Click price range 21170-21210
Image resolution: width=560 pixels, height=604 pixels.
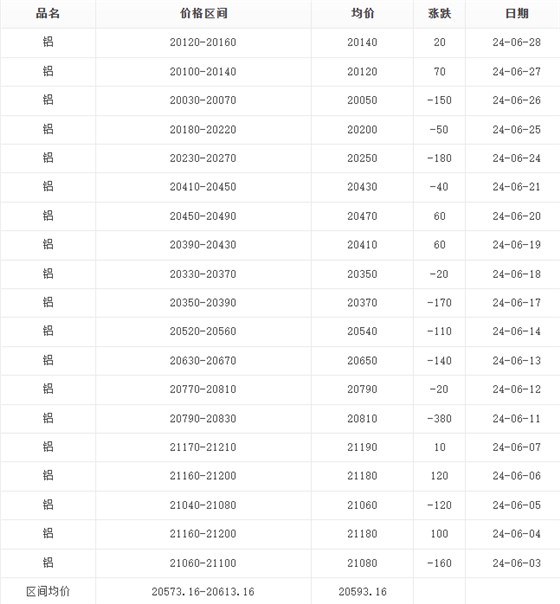[203, 447]
